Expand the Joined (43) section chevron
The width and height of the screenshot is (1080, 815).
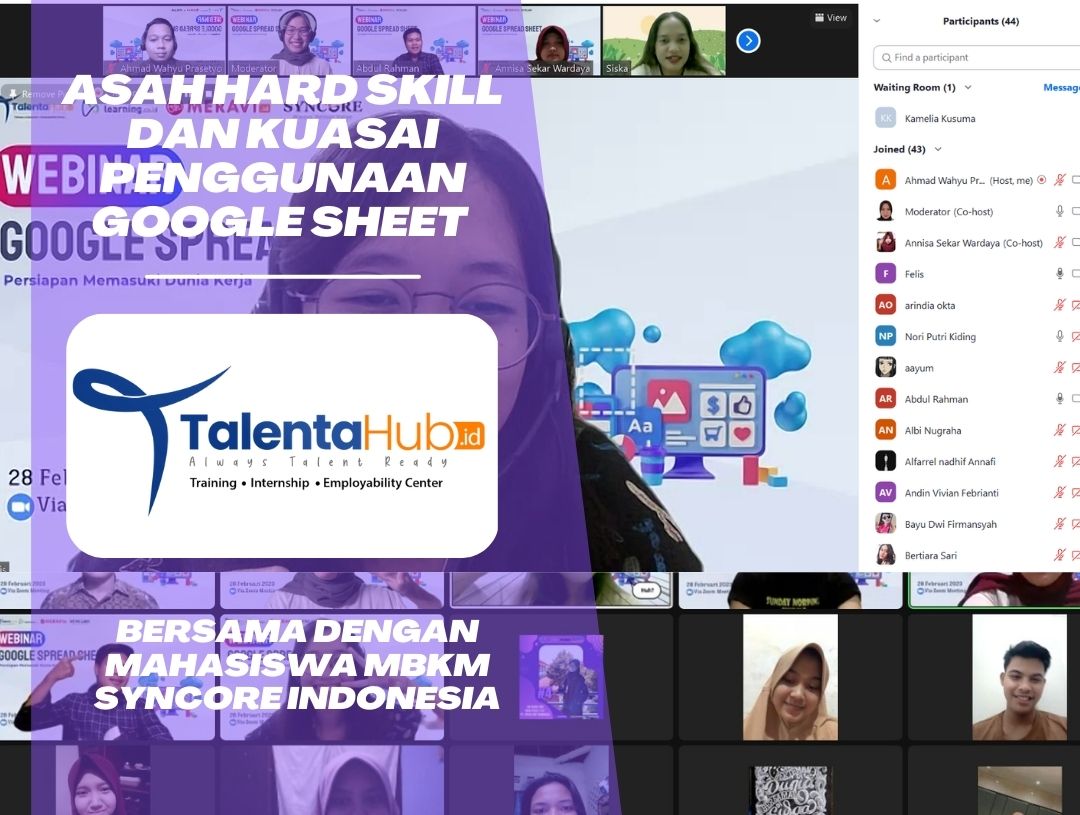[938, 150]
